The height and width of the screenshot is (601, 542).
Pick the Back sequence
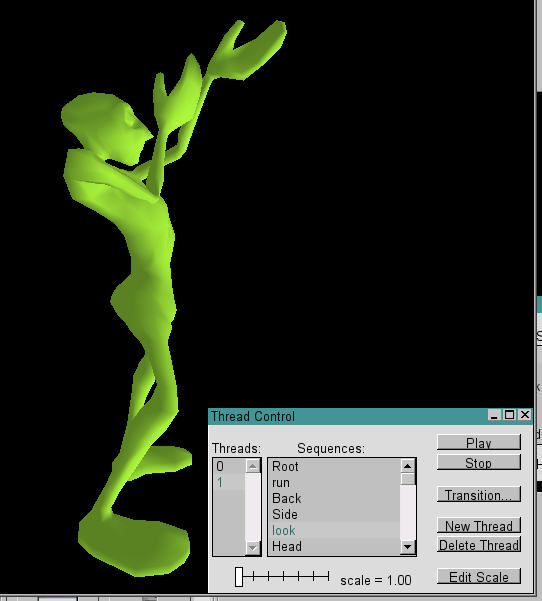[334, 498]
